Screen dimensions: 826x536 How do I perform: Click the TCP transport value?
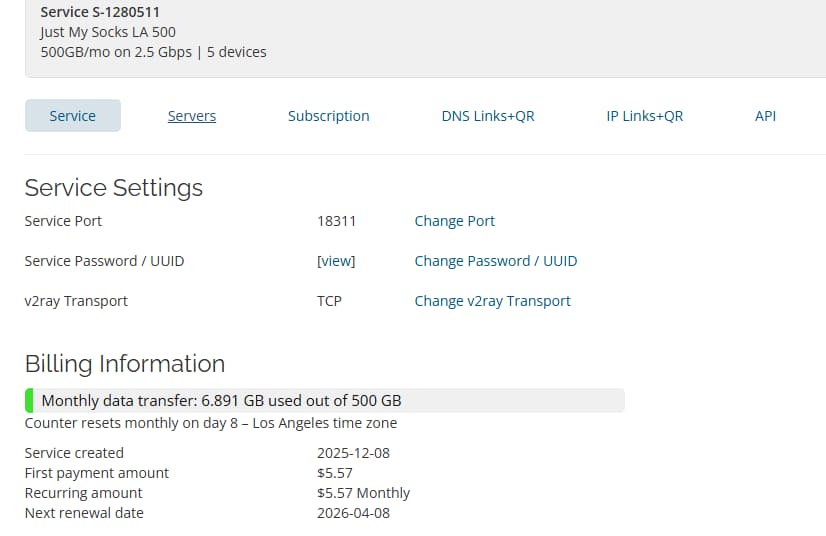point(329,301)
